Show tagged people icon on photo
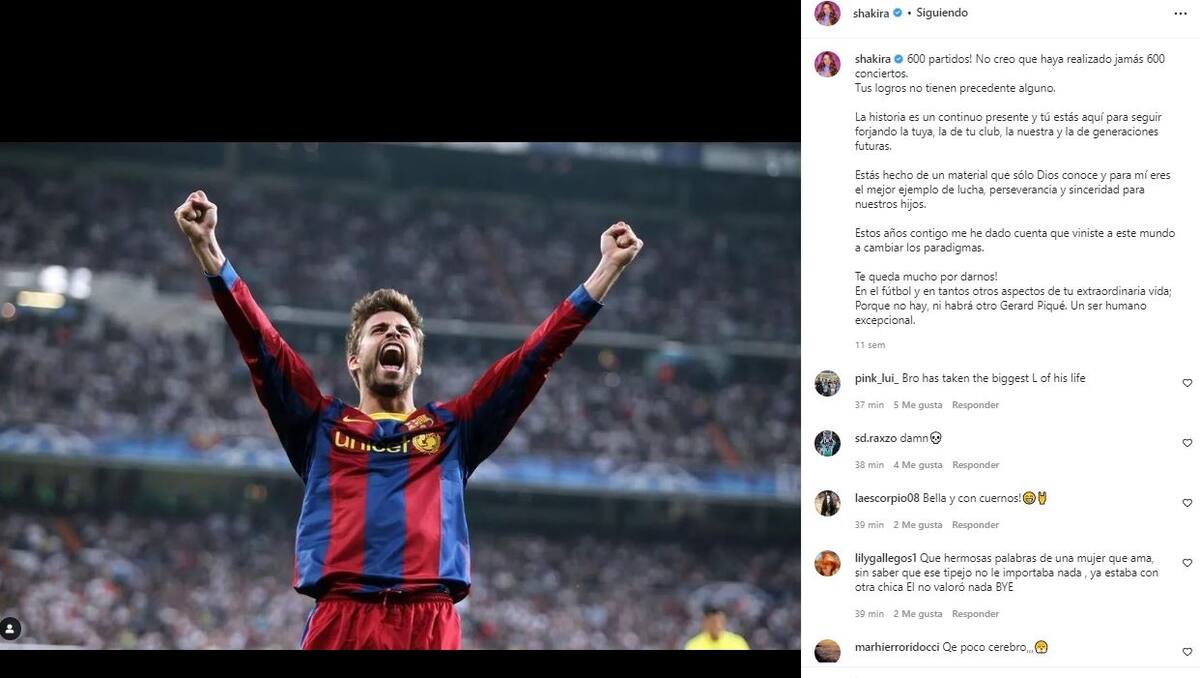 click(10, 629)
